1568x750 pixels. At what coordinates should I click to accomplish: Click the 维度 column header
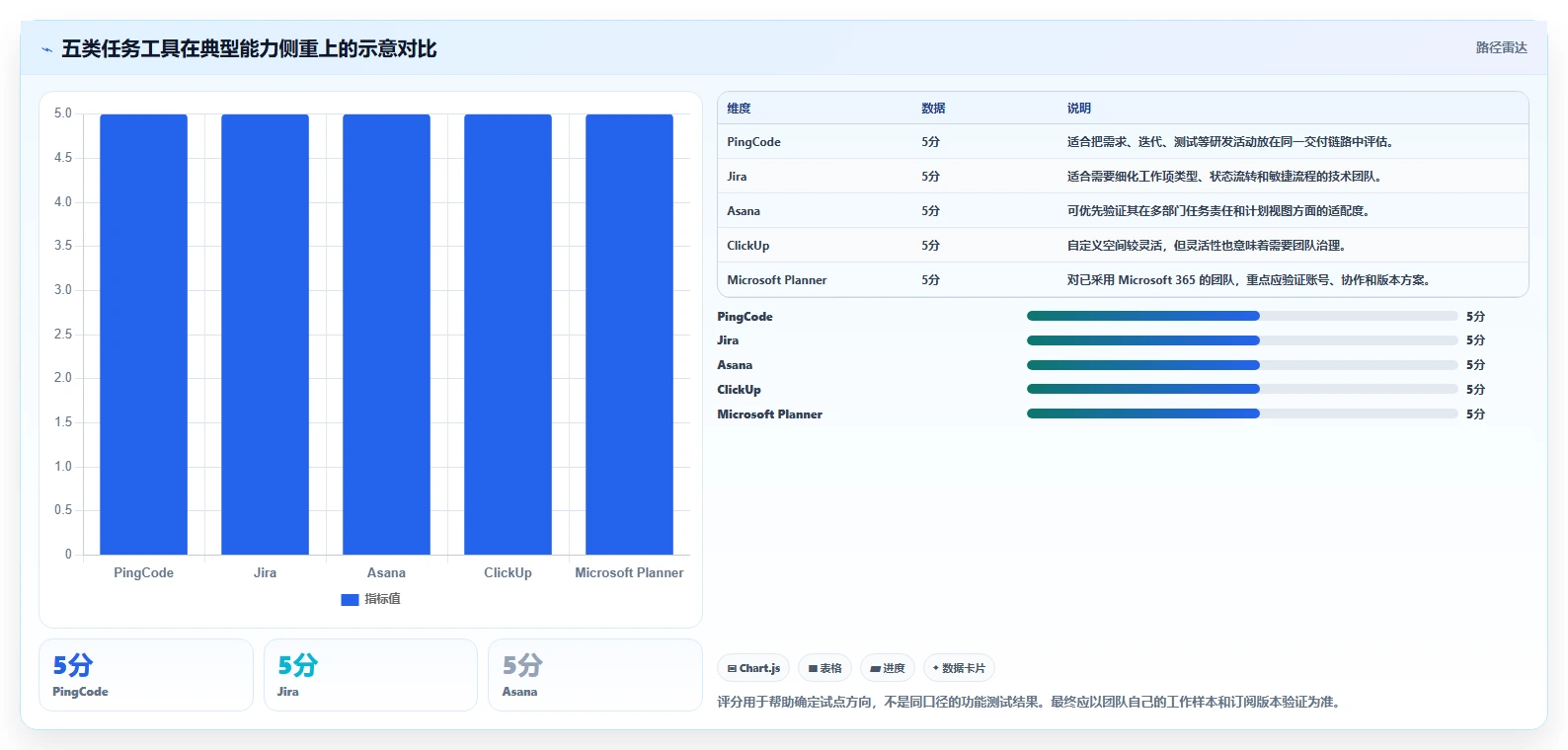tap(739, 109)
